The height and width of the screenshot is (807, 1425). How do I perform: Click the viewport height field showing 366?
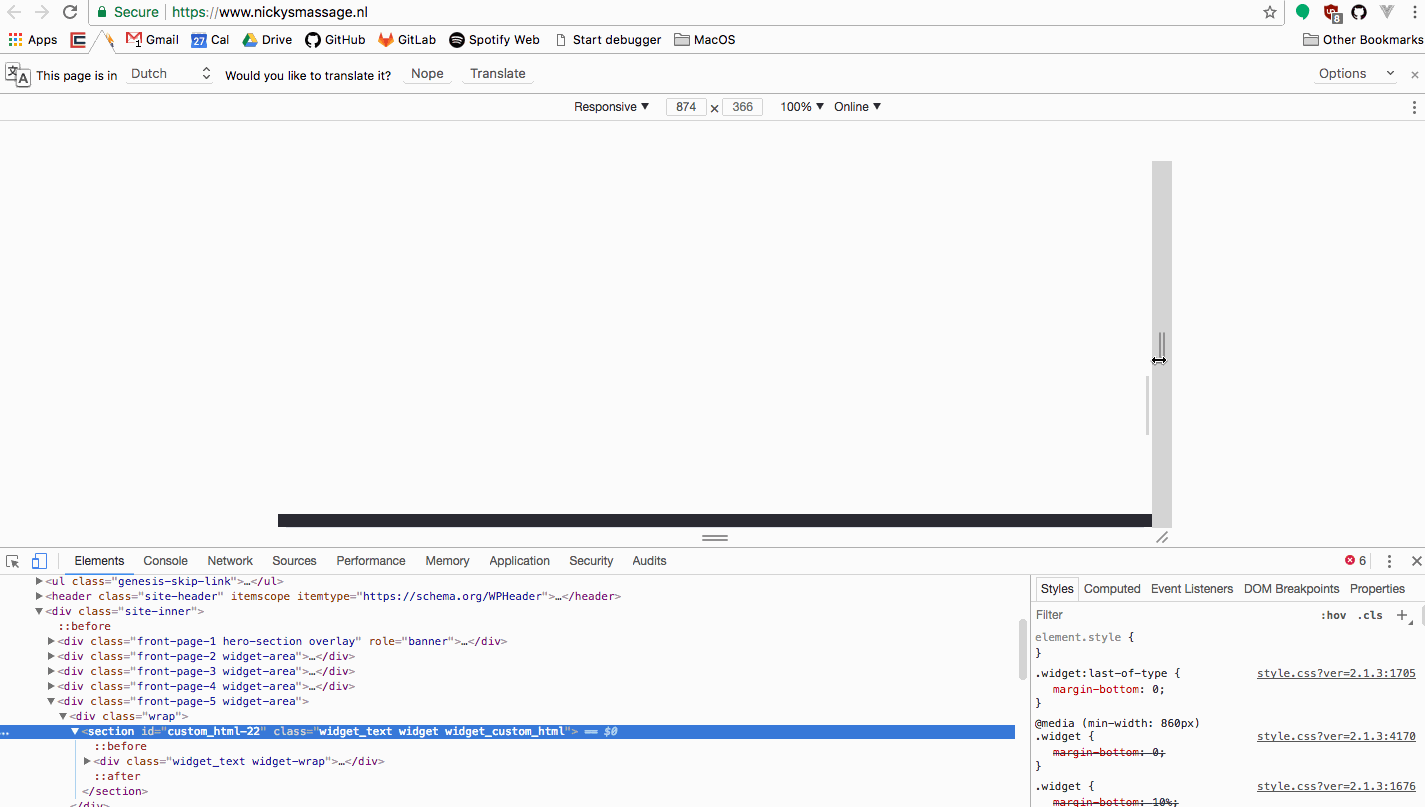pos(742,107)
